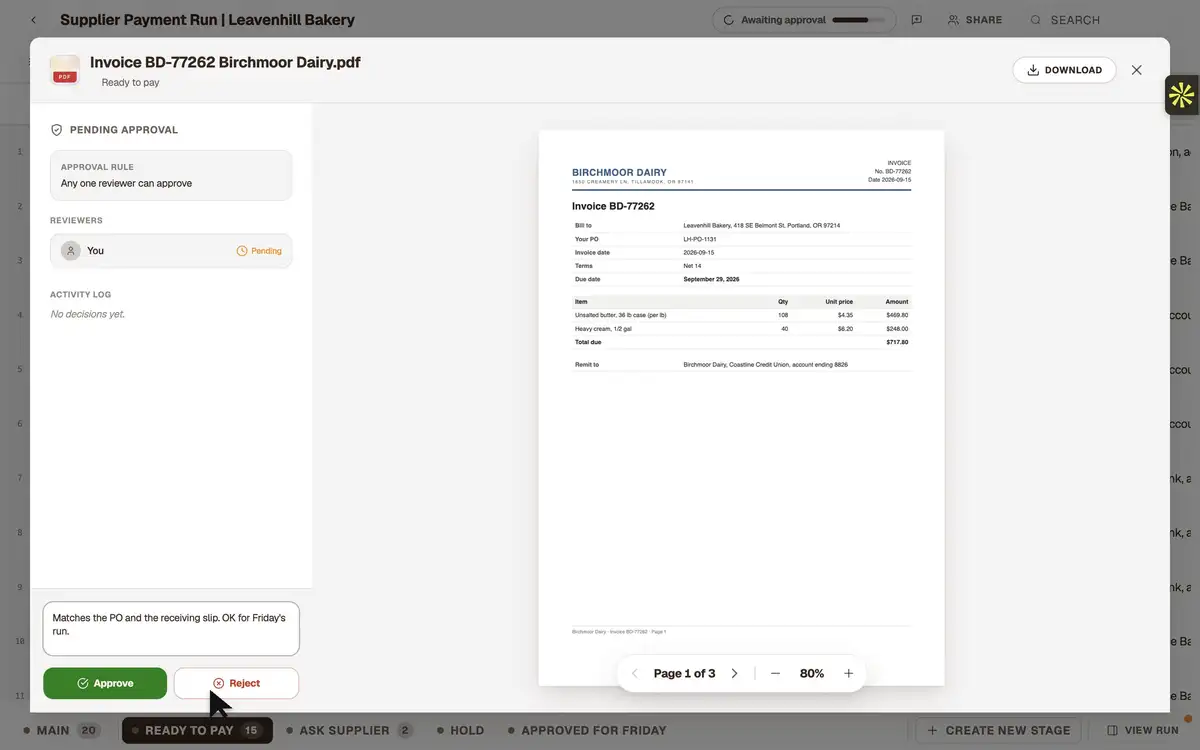This screenshot has width=1200, height=750.
Task: Click the 'Ready to pay' subtitle under the filename
Action: click(131, 83)
